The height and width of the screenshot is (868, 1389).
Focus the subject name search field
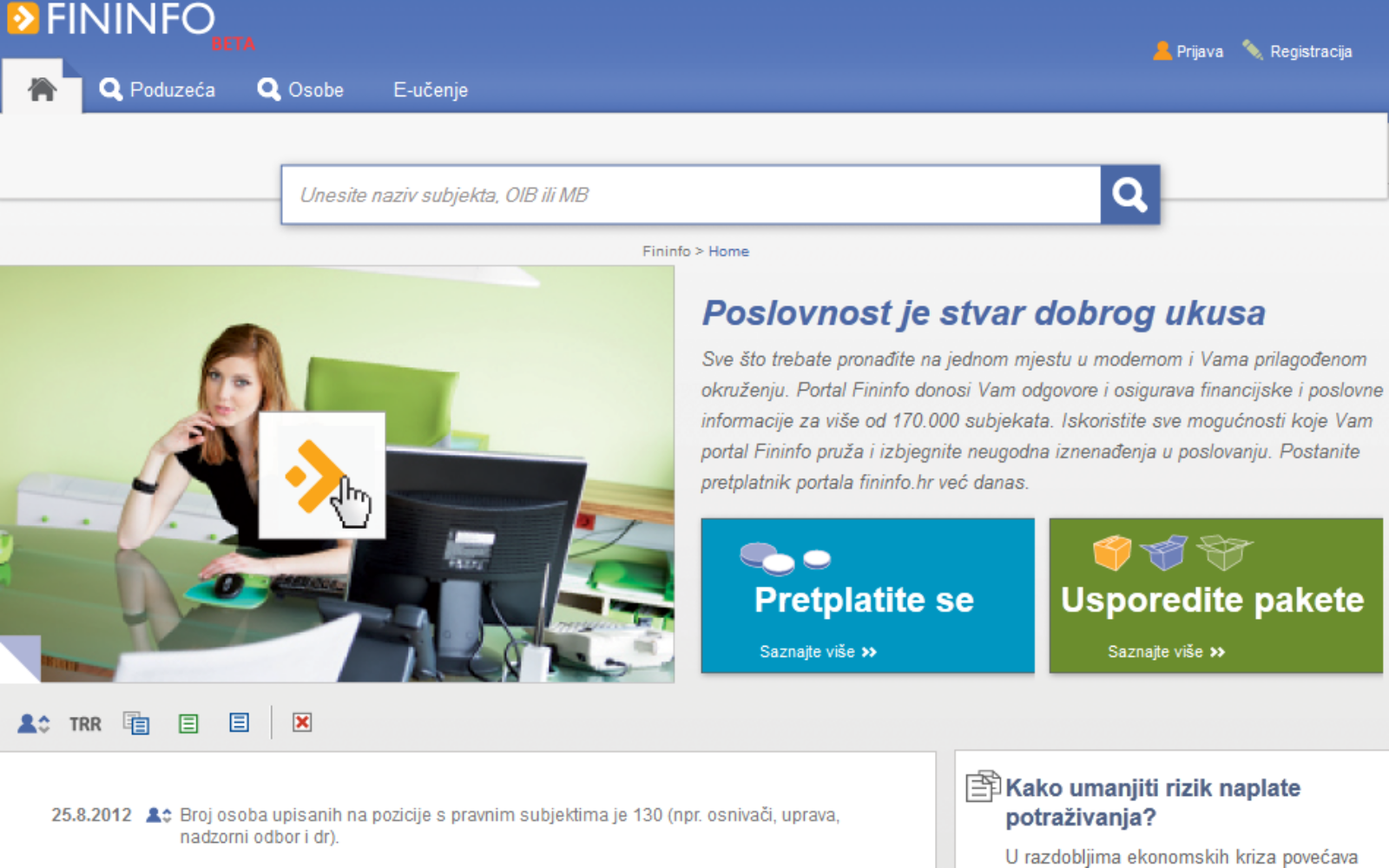pyautogui.click(x=690, y=195)
